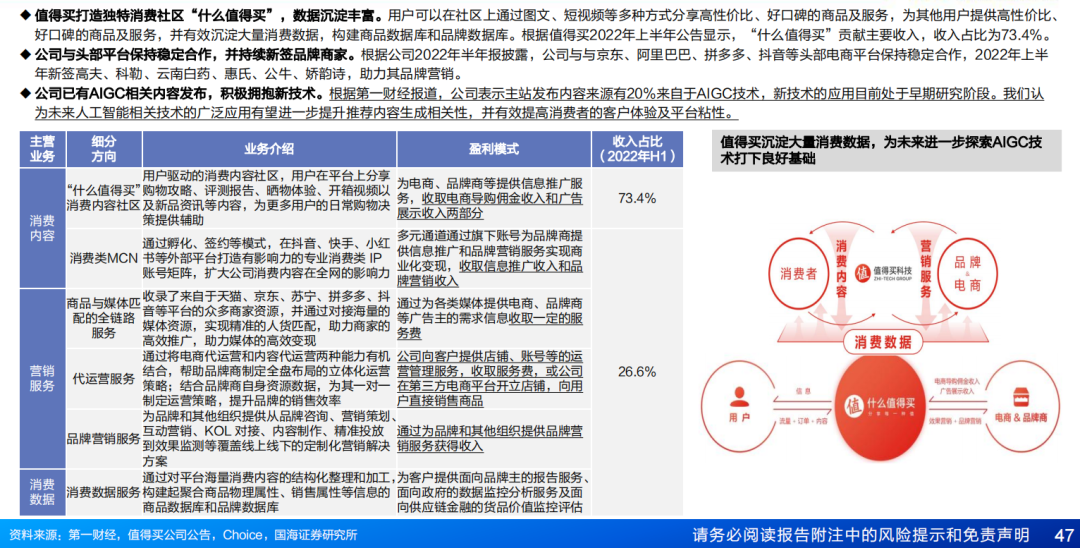Click the 营销服务 arrow label in diagram
The image size is (1080, 548).
926,268
